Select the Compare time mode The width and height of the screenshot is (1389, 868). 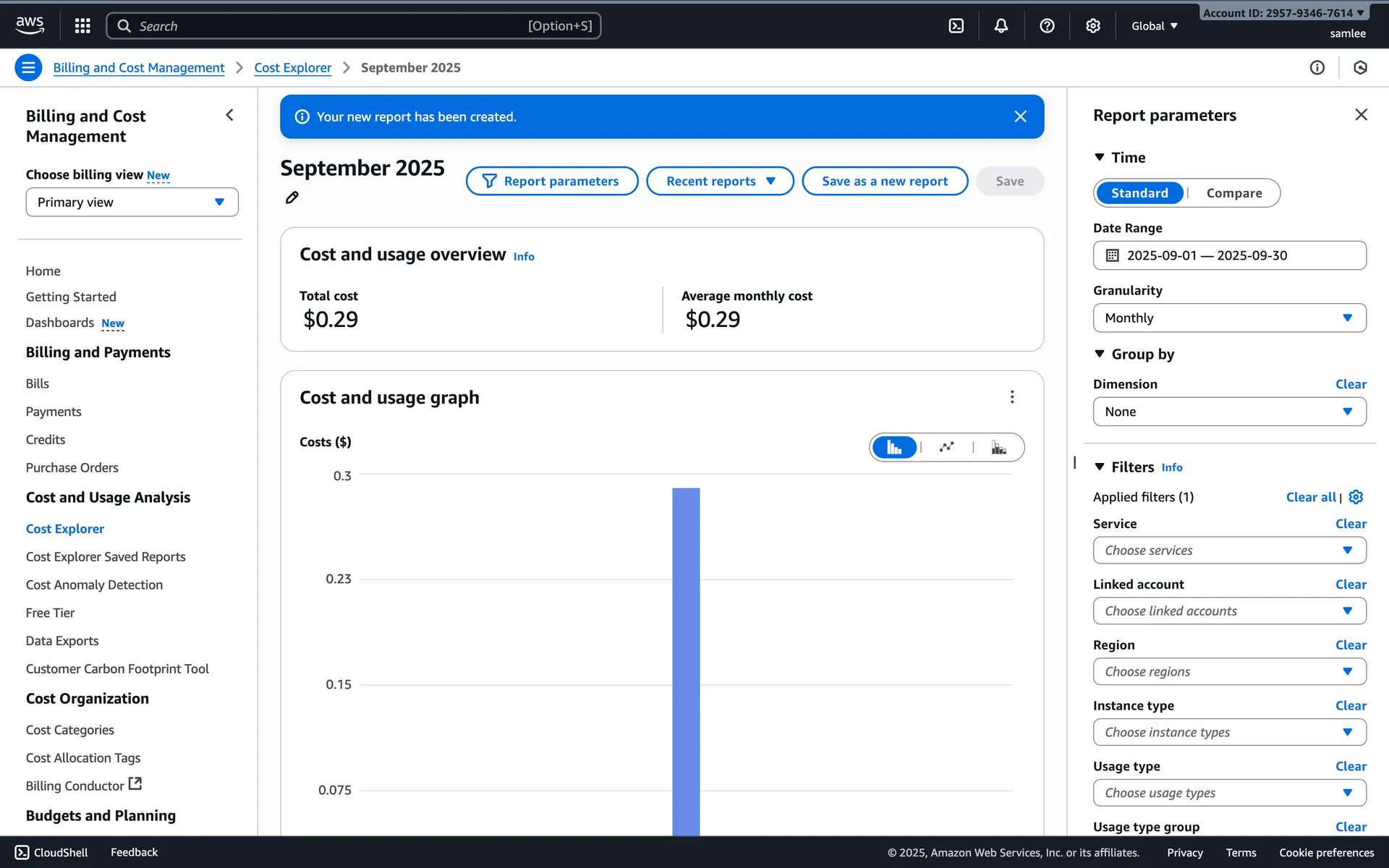pos(1233,193)
